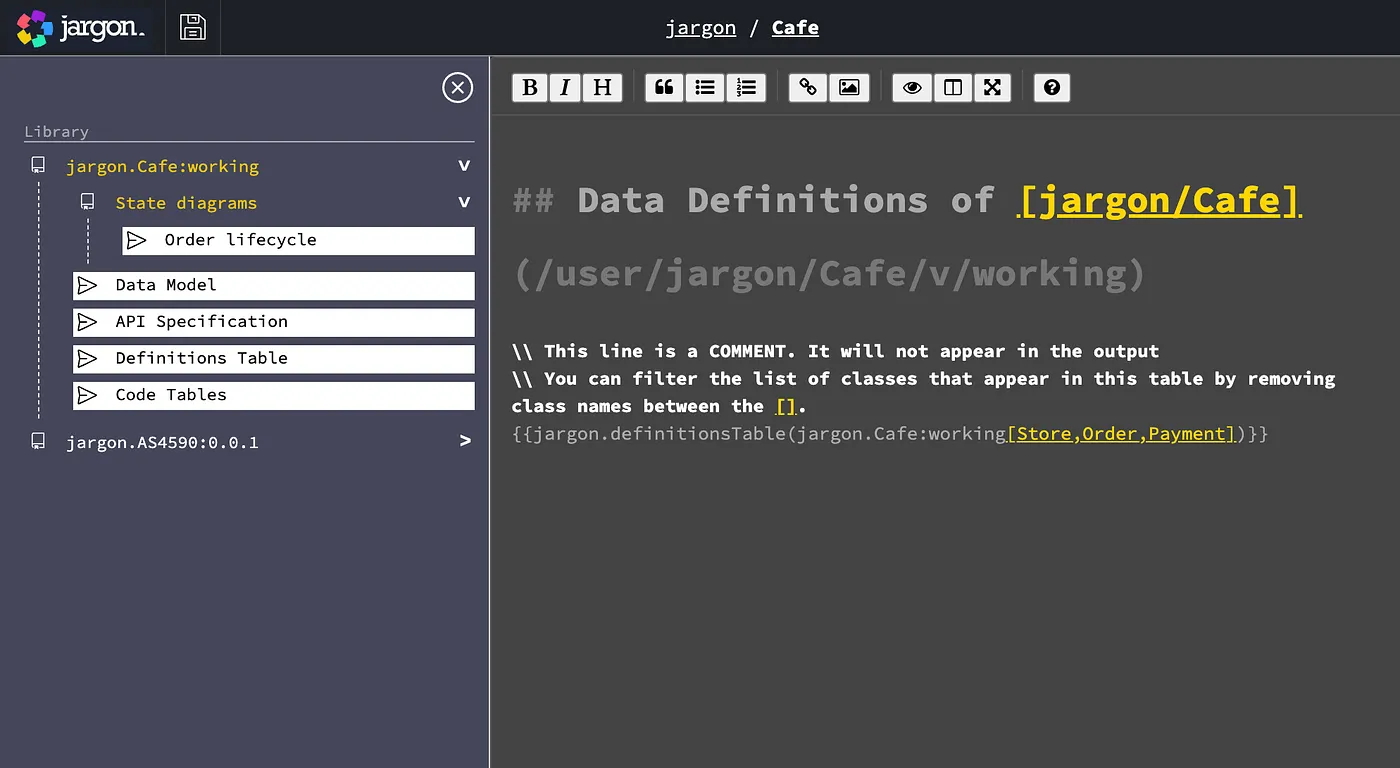Insert an image using the image icon
Image resolution: width=1400 pixels, height=768 pixels.
pos(849,88)
